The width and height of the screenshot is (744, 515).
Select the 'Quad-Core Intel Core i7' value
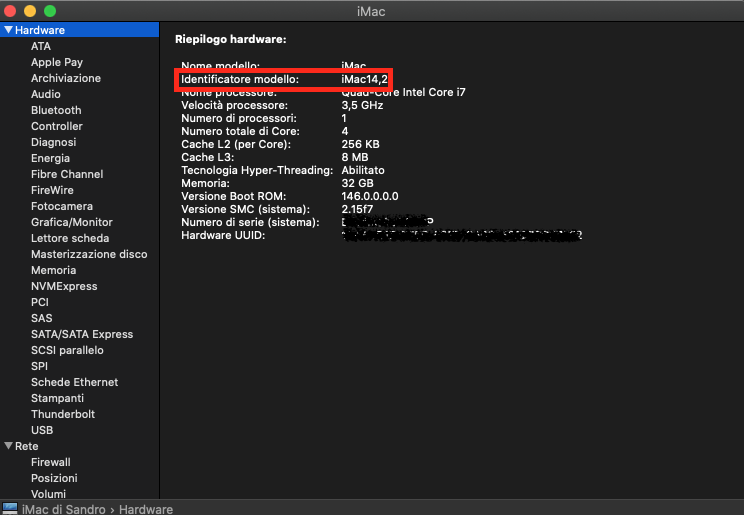[403, 92]
